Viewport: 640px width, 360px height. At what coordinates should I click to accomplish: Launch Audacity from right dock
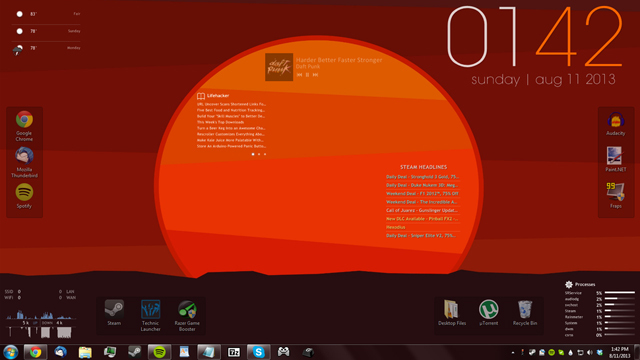pos(615,124)
